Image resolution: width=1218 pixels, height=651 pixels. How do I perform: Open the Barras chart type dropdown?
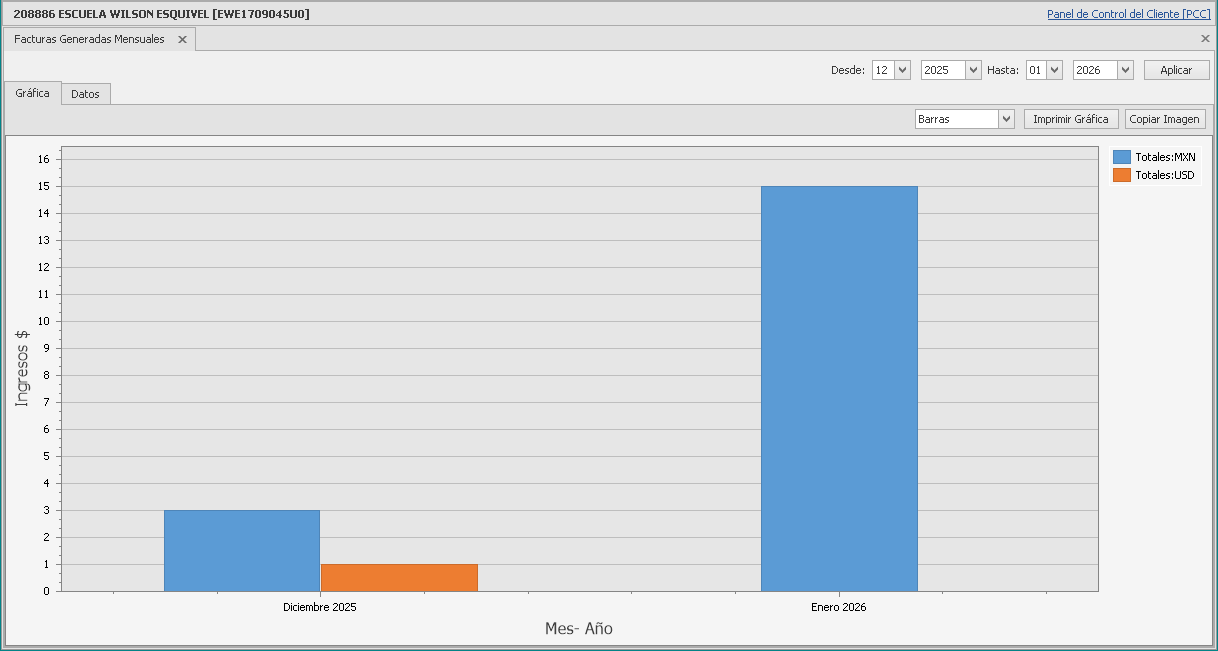coord(1006,119)
